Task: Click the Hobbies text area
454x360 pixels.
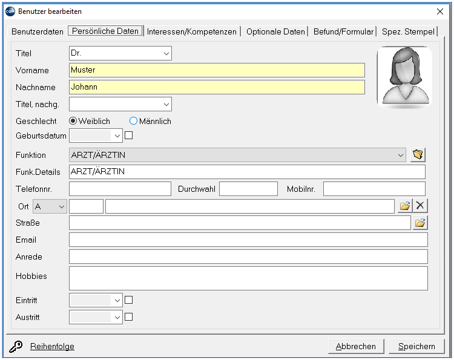Action: coord(248,278)
